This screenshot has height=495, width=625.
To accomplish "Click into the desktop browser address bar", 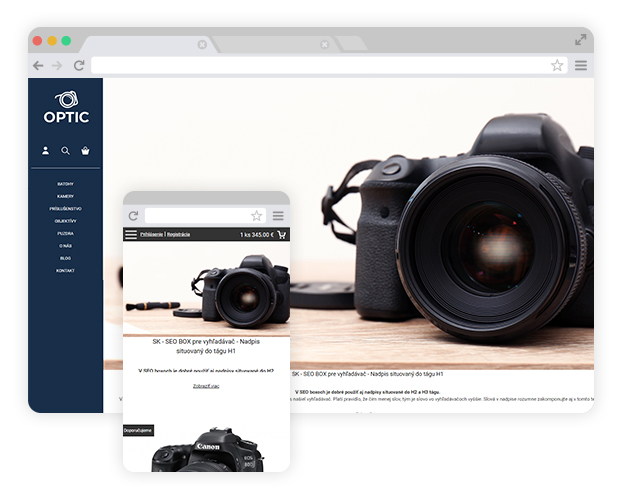I will click(320, 65).
